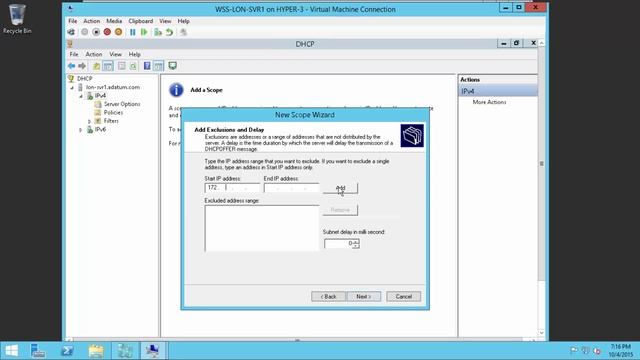The image size is (640, 360).
Task: Expand the Filters tree node
Action: 89,121
